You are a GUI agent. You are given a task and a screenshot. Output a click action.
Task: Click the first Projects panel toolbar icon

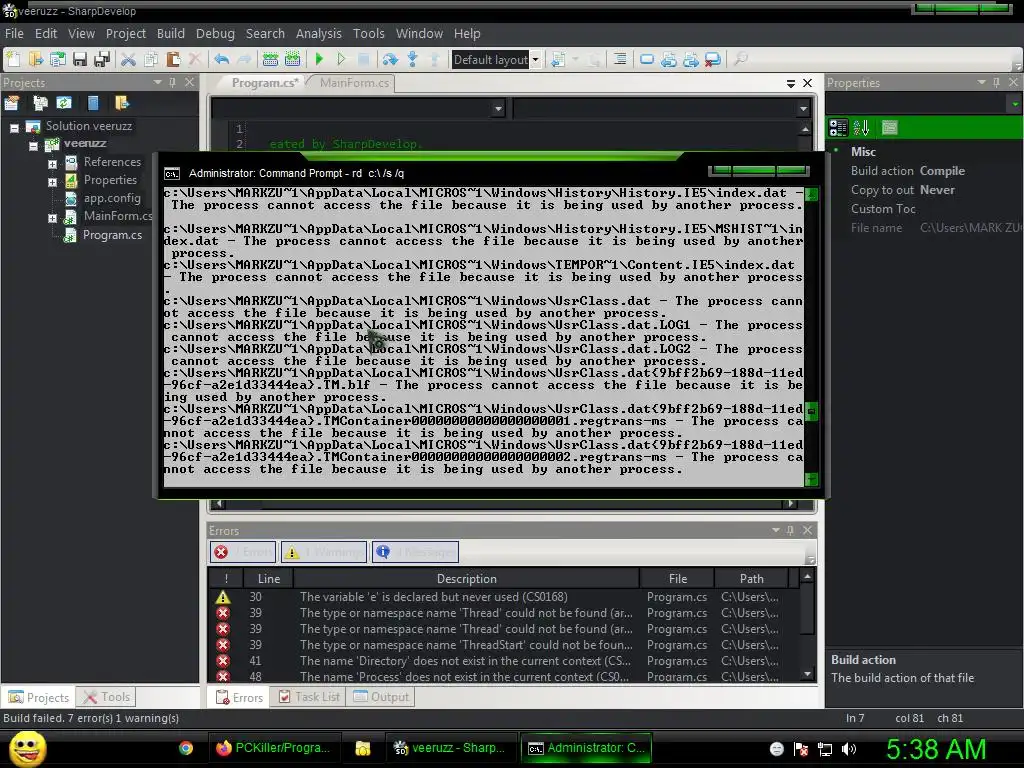coord(12,103)
